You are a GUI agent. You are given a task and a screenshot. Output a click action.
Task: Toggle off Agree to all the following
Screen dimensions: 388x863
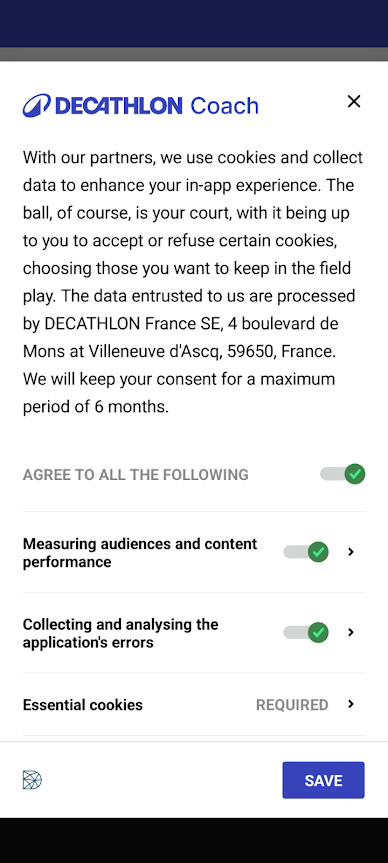[342, 474]
